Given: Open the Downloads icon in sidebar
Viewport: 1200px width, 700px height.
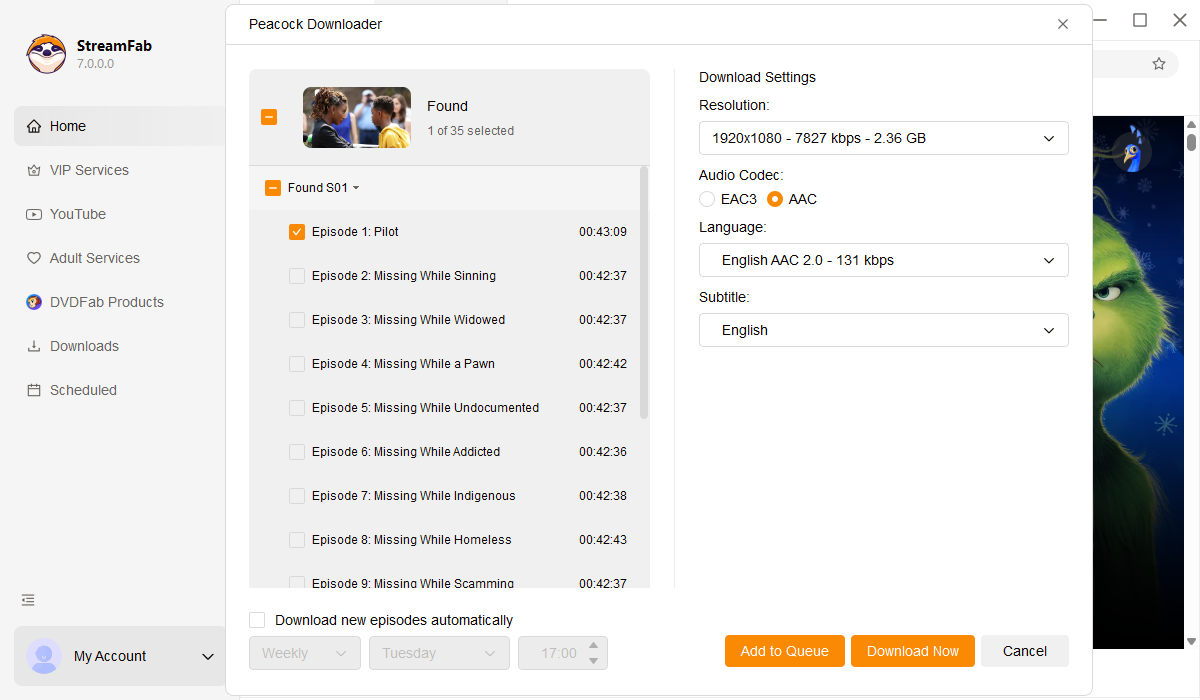Looking at the screenshot, I should 34,347.
